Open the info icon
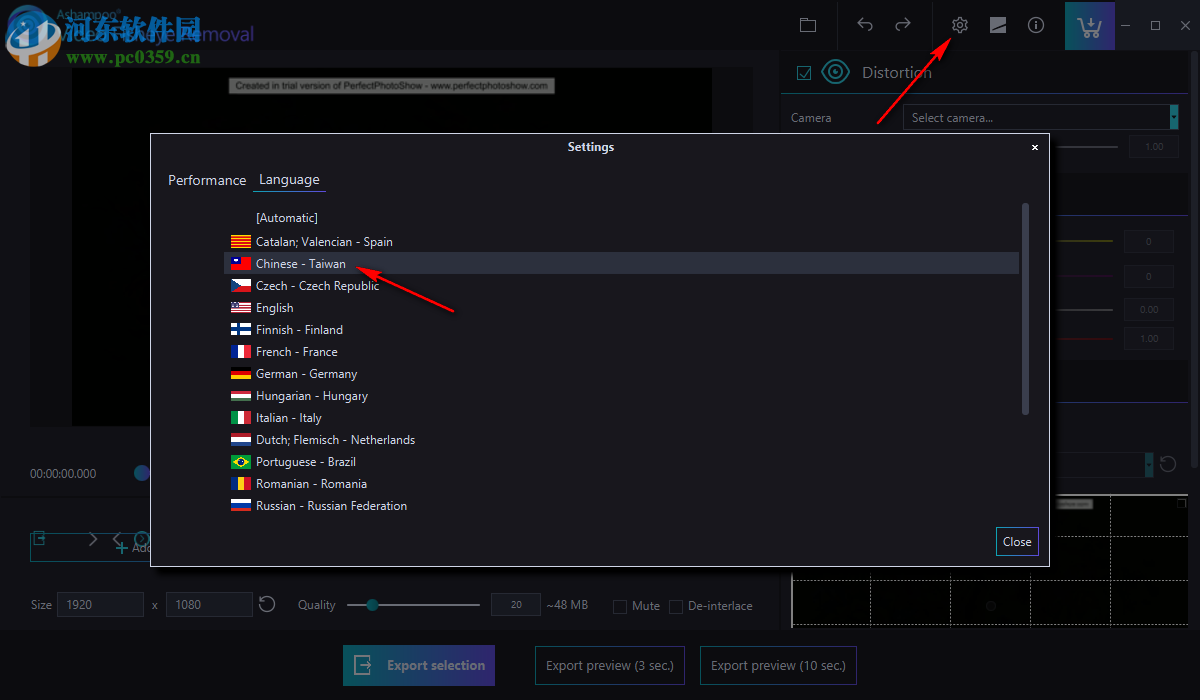 coord(1036,25)
